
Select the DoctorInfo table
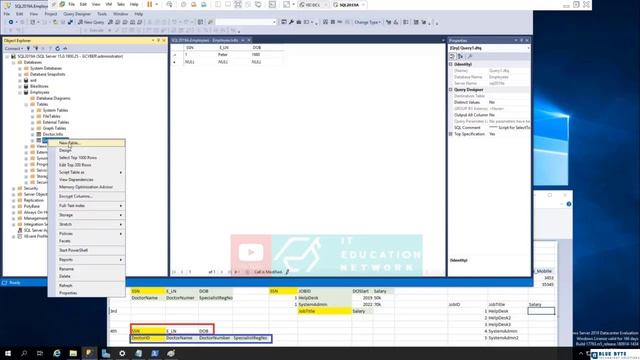[x=53, y=134]
